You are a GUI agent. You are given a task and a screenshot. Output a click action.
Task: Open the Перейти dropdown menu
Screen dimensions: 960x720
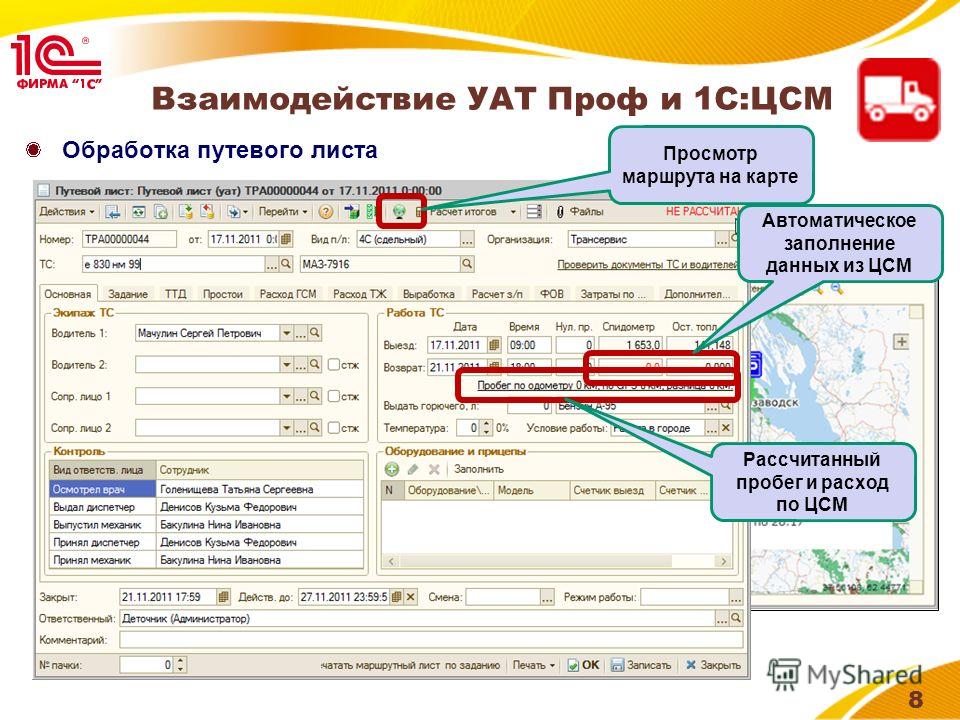(283, 212)
